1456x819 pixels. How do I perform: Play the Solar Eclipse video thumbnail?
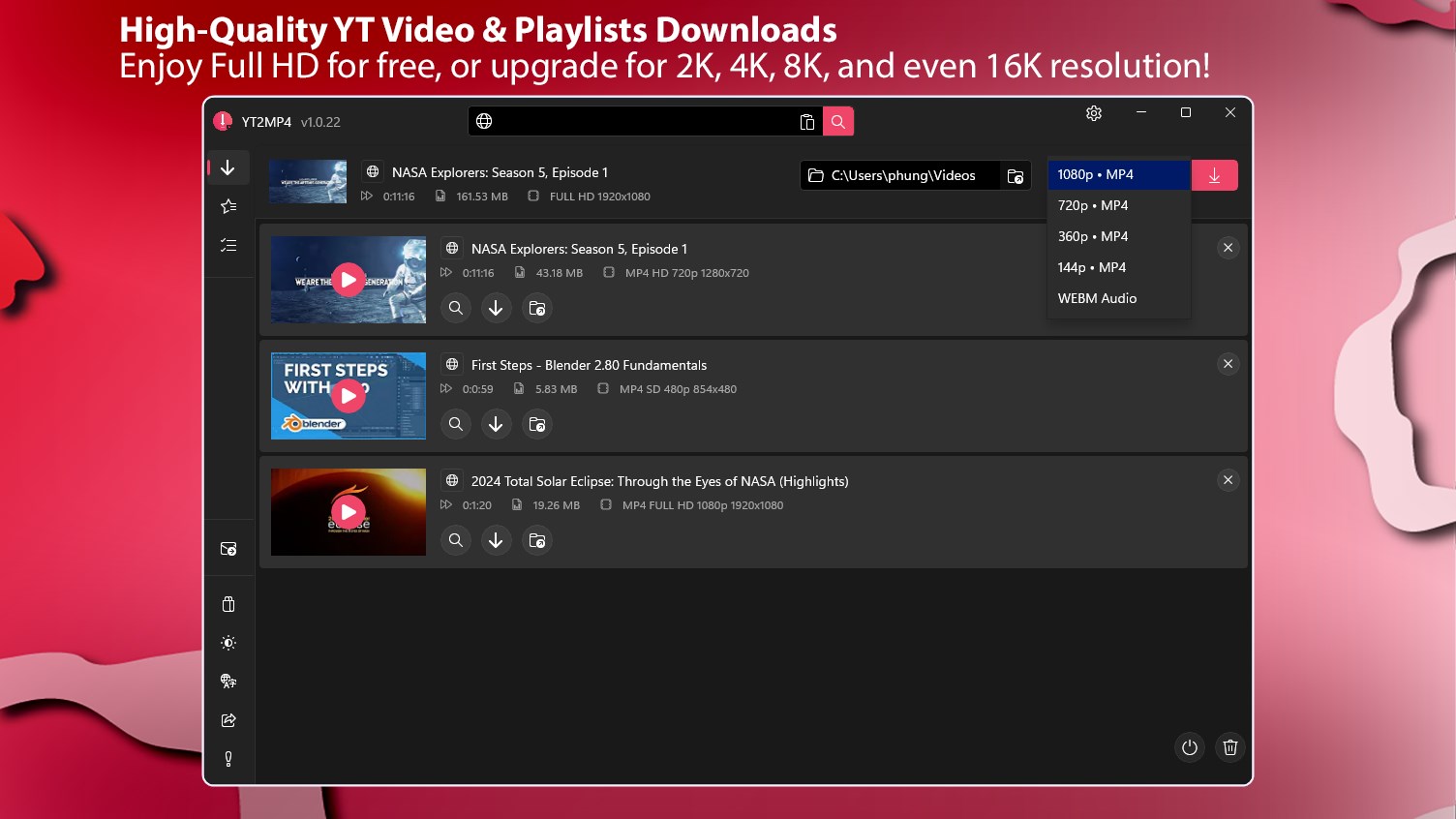point(349,512)
